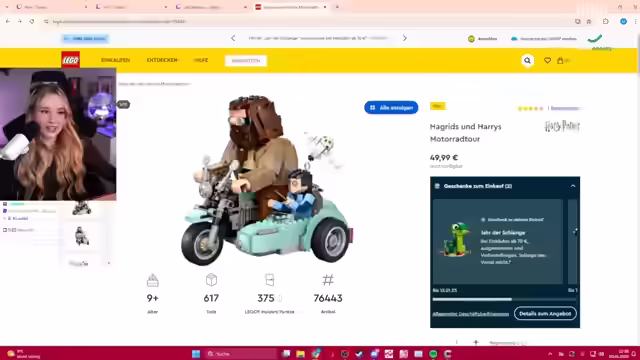
Task: Open File Explorer from the taskbar
Action: 300,353
